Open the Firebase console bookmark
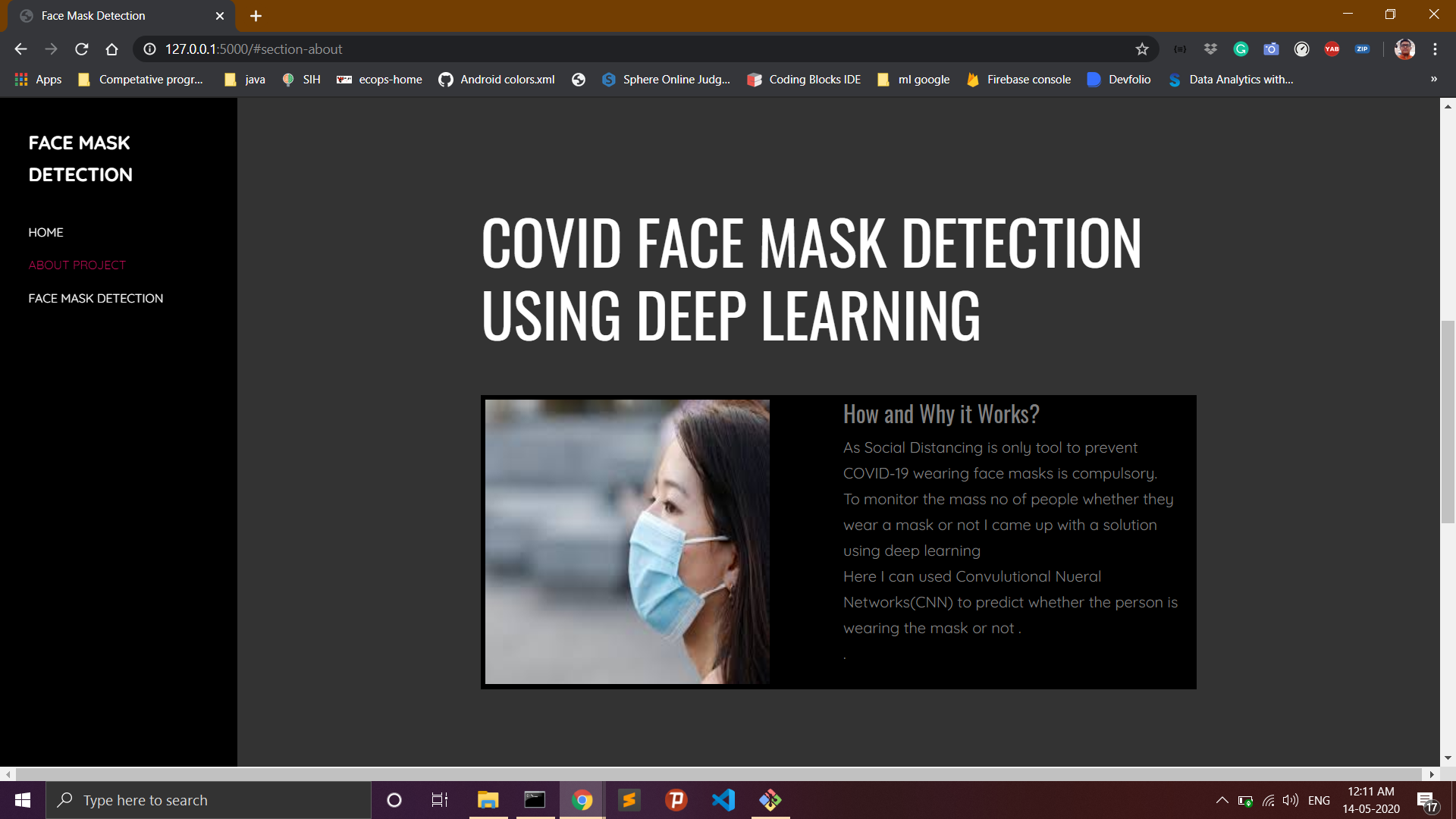The image size is (1456, 819). click(1018, 80)
